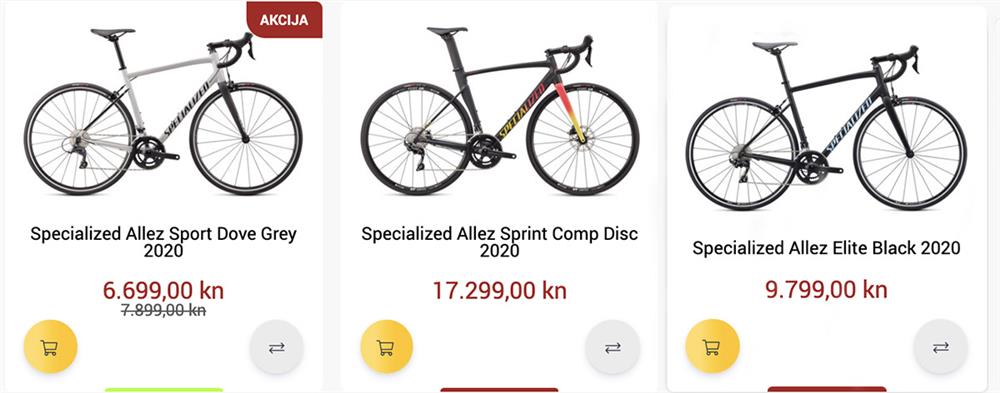1000x393 pixels.
Task: Open the Allez Sprint Comp Disc bike image
Action: click(500, 110)
